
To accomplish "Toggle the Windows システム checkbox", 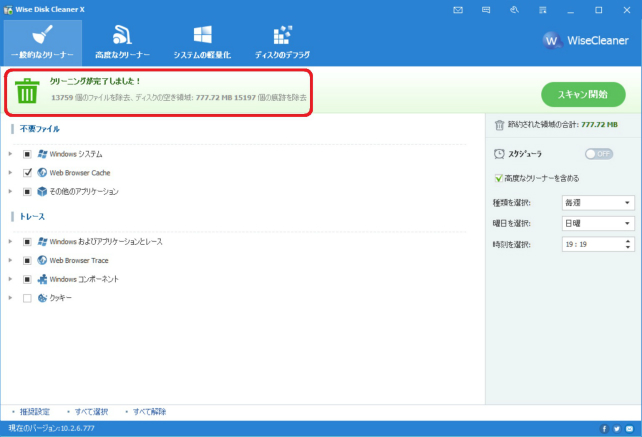I will point(27,154).
